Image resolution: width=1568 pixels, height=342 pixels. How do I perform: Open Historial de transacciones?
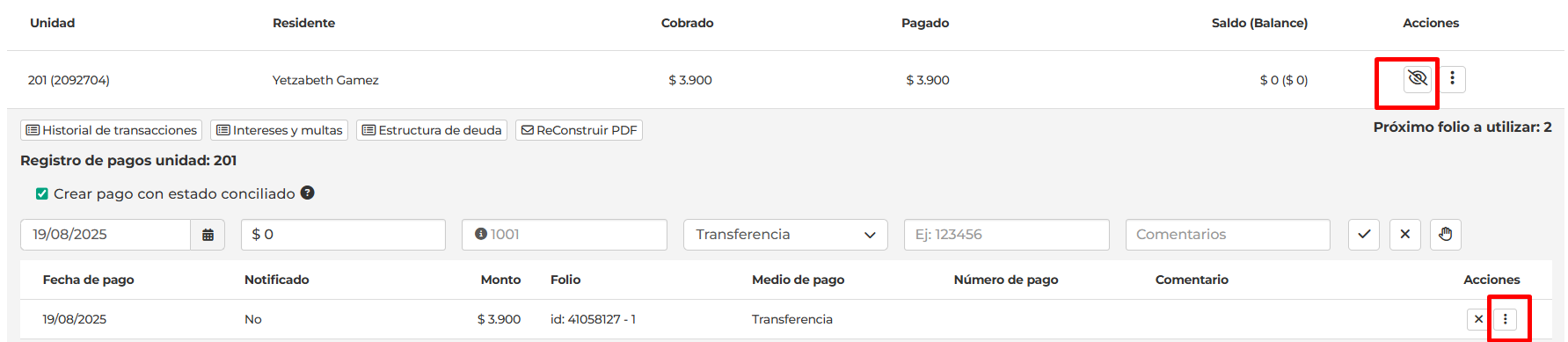click(x=111, y=130)
